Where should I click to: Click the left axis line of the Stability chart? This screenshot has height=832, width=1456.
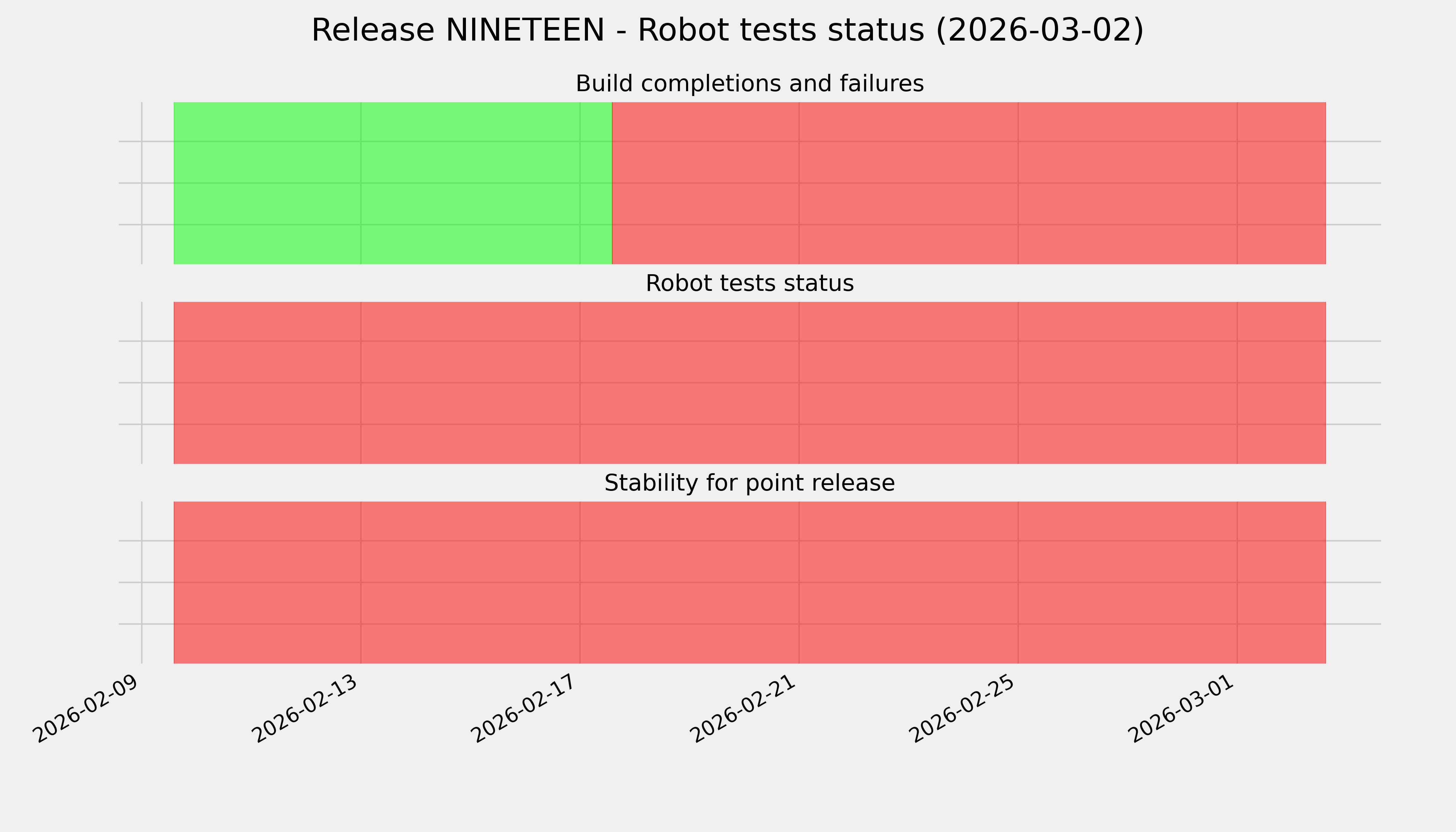click(x=142, y=582)
